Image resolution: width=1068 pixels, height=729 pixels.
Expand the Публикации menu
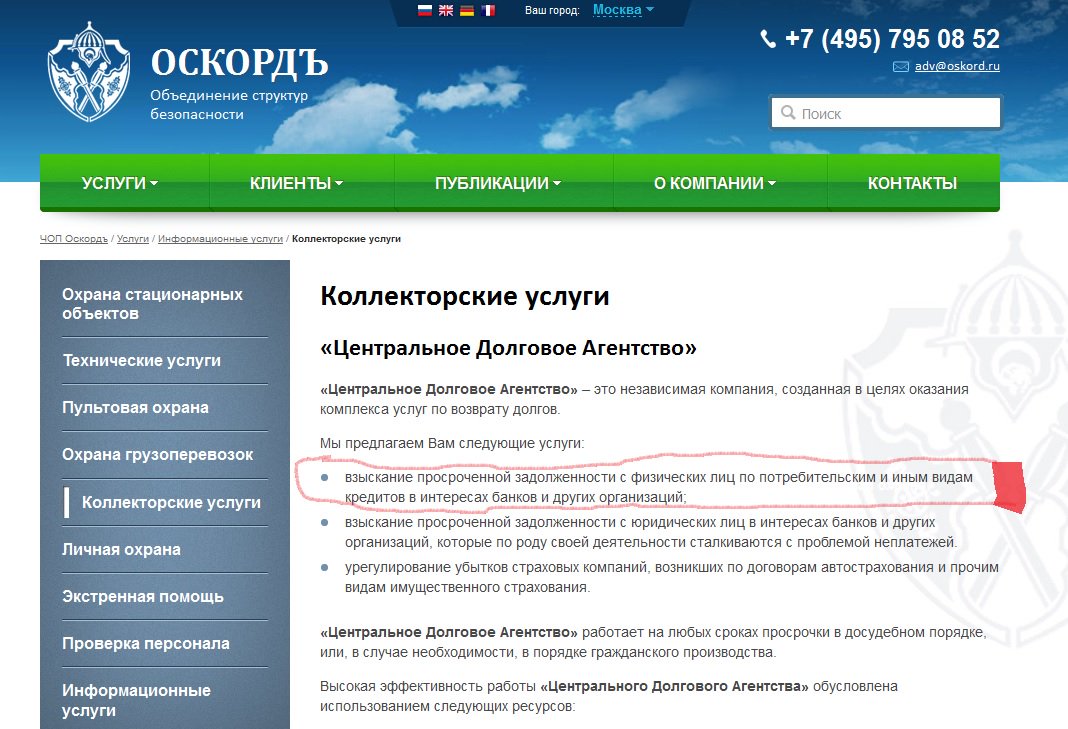click(498, 183)
